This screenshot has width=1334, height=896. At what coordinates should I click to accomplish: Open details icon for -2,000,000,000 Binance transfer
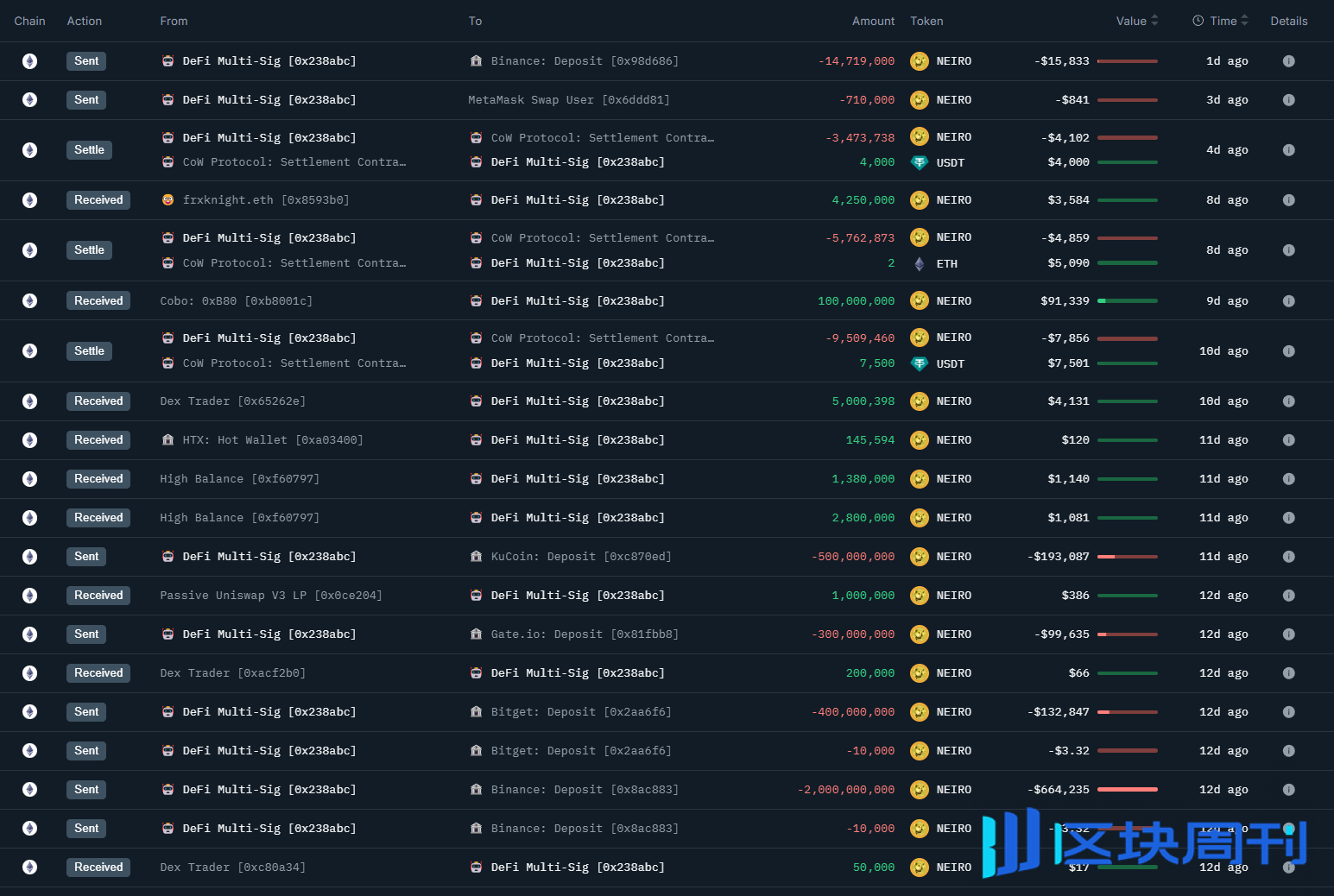coord(1288,790)
